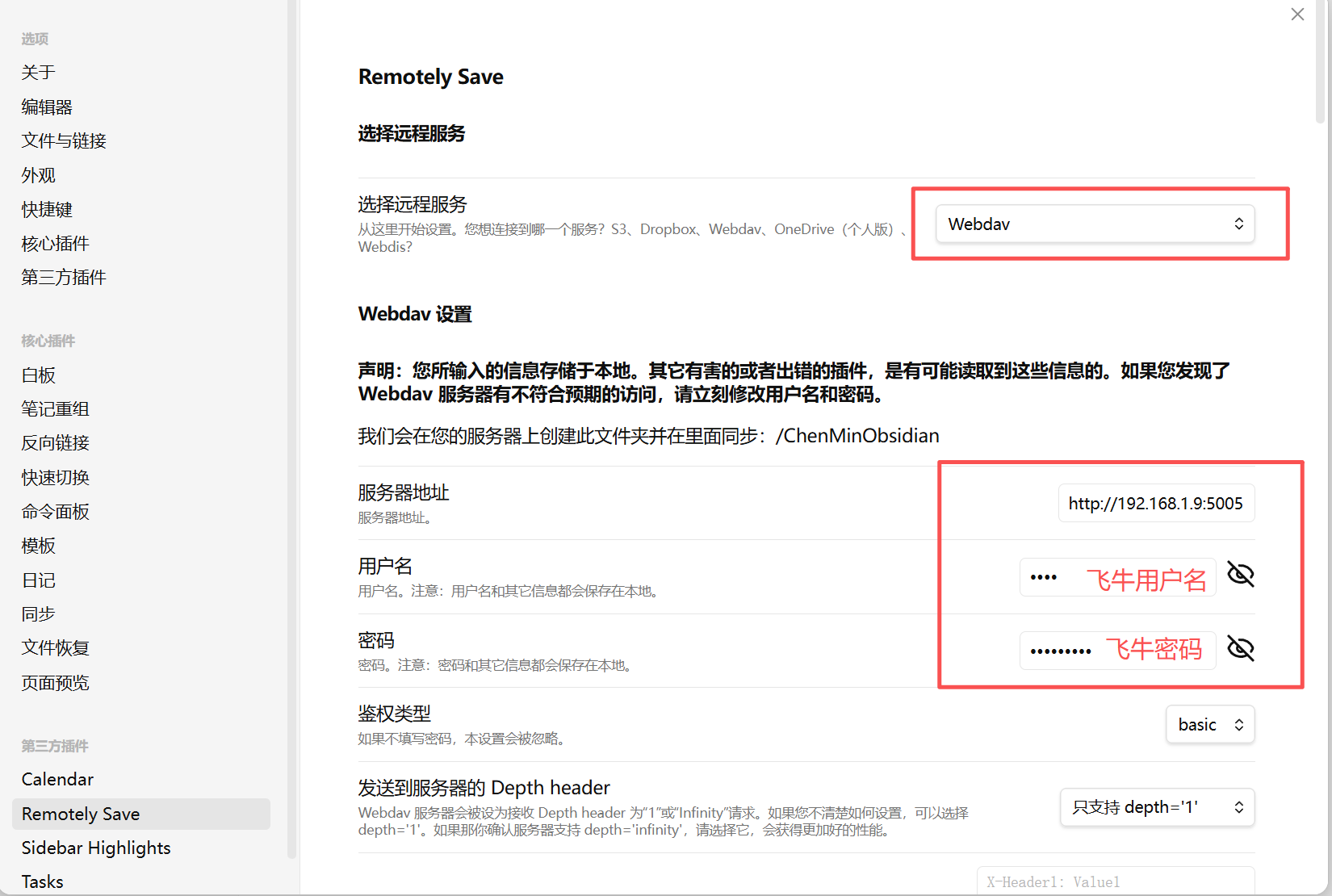Close the settings dialog with the X

point(1297,15)
